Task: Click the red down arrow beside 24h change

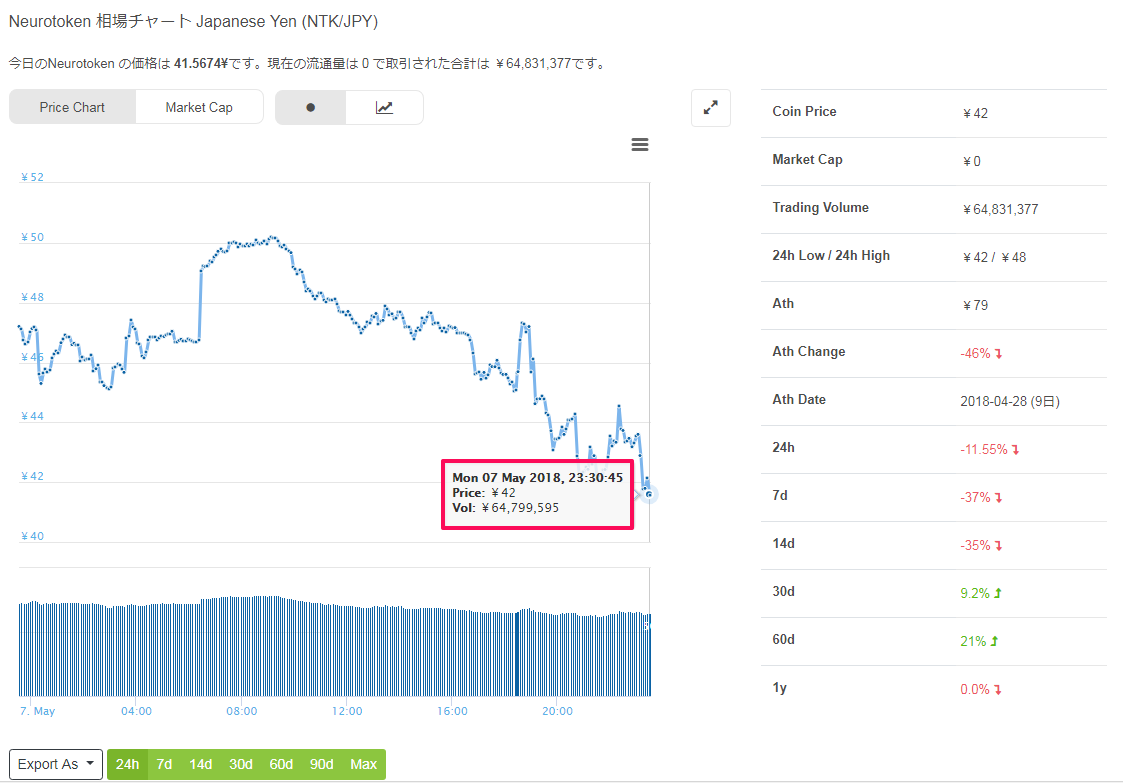Action: [x=1016, y=450]
